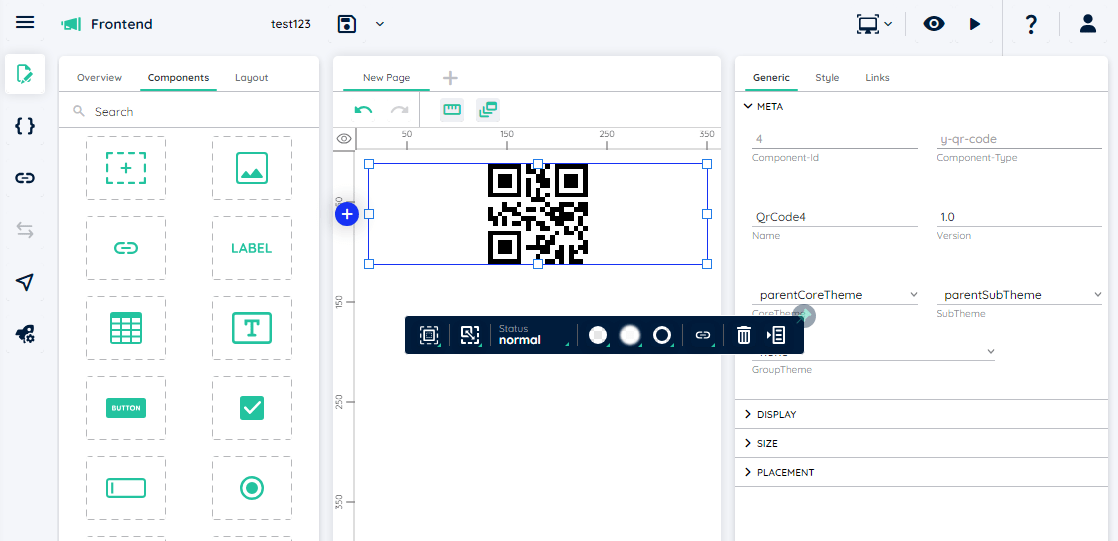Open the shadow swatch in the floating toolbar
The image size is (1118, 541).
click(630, 335)
